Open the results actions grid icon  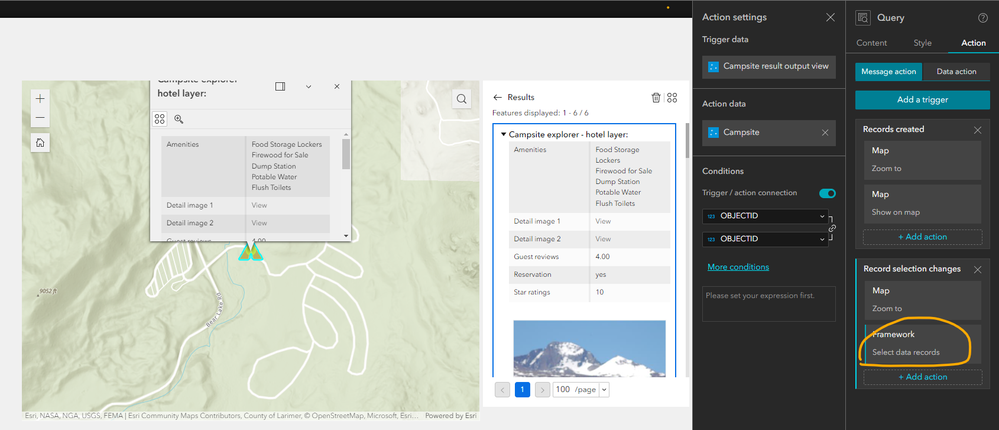tap(672, 97)
